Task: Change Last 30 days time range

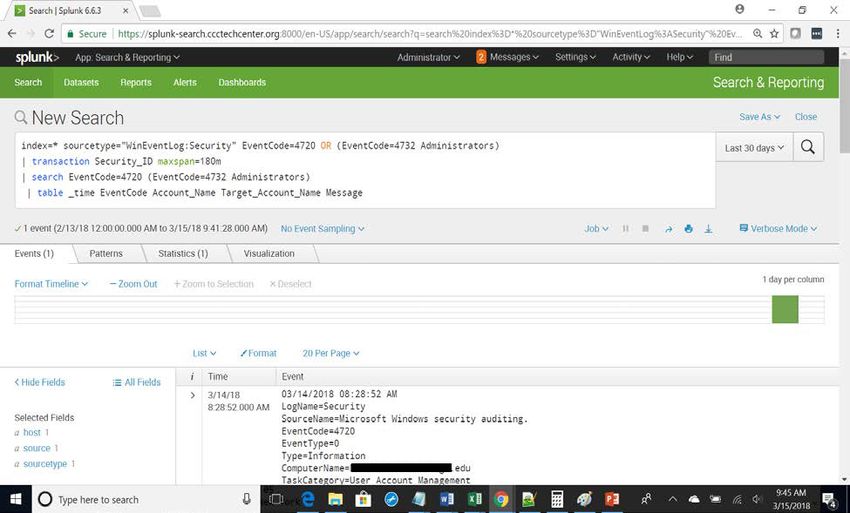Action: pos(755,148)
